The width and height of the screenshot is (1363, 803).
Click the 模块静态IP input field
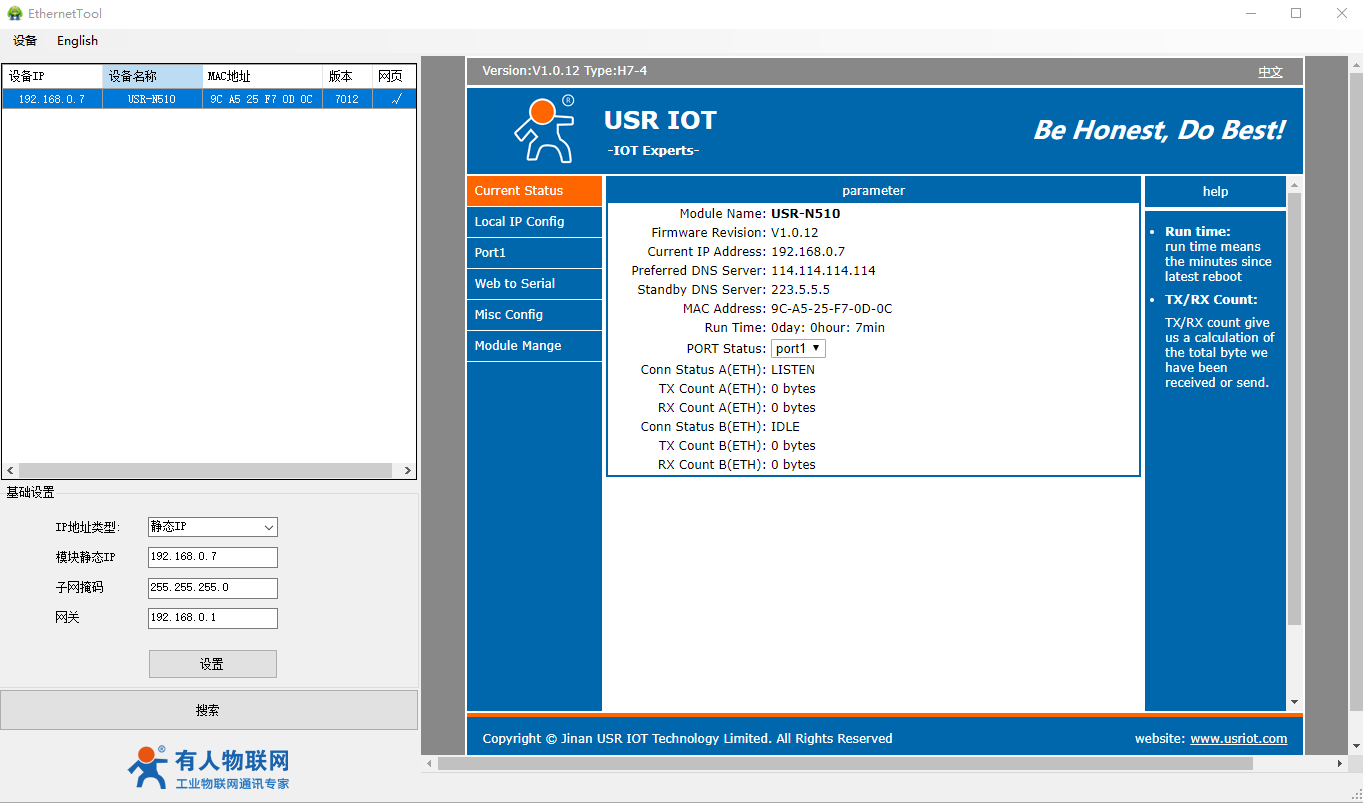[x=212, y=557]
